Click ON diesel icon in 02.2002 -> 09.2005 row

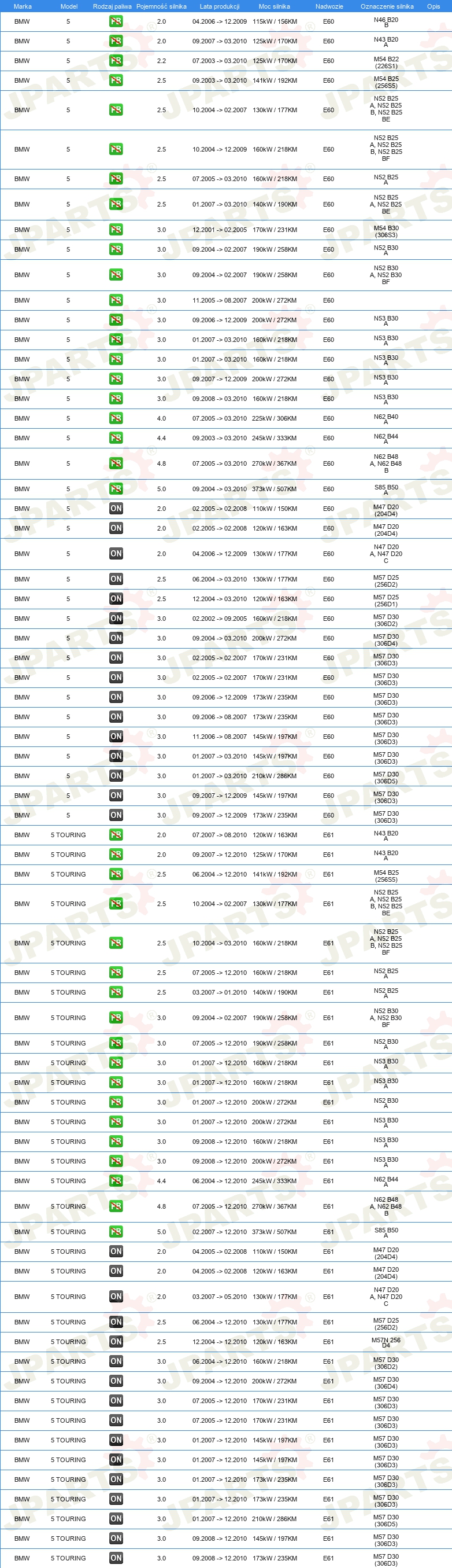[x=116, y=619]
